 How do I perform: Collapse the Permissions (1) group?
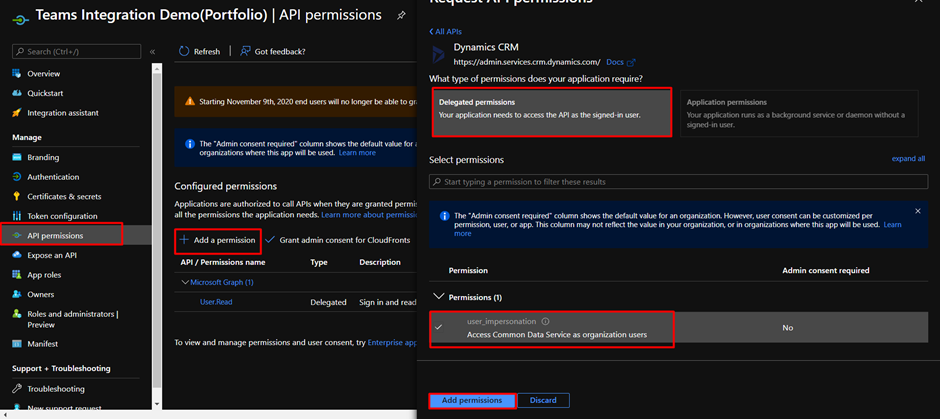tap(440, 297)
